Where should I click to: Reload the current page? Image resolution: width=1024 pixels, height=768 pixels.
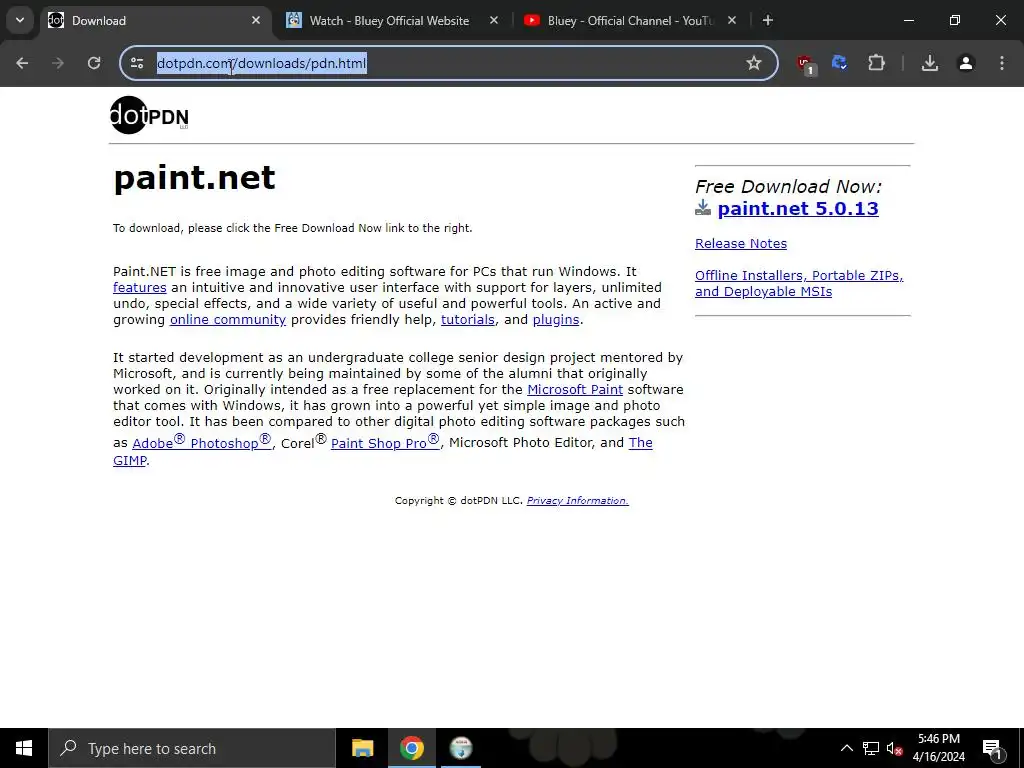click(94, 63)
